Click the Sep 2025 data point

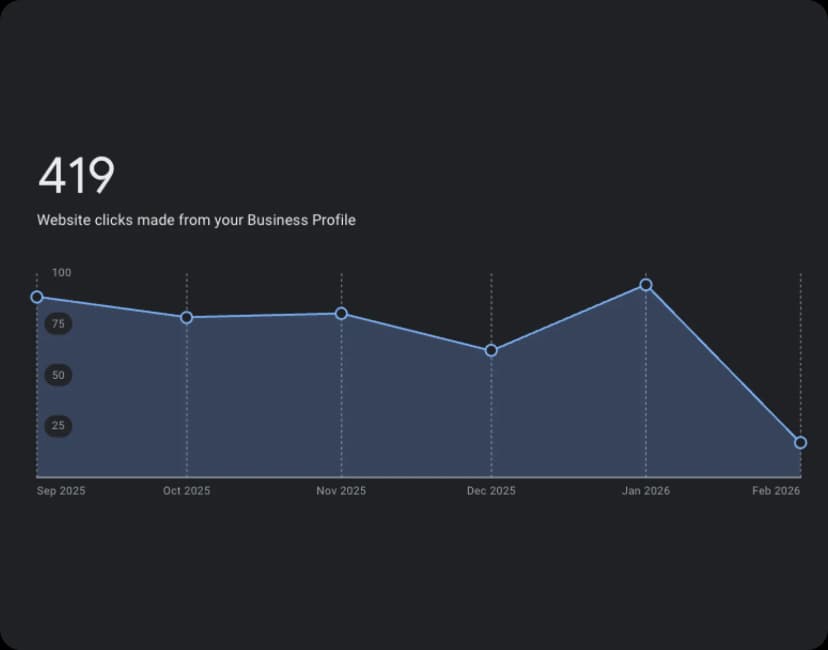[37, 297]
